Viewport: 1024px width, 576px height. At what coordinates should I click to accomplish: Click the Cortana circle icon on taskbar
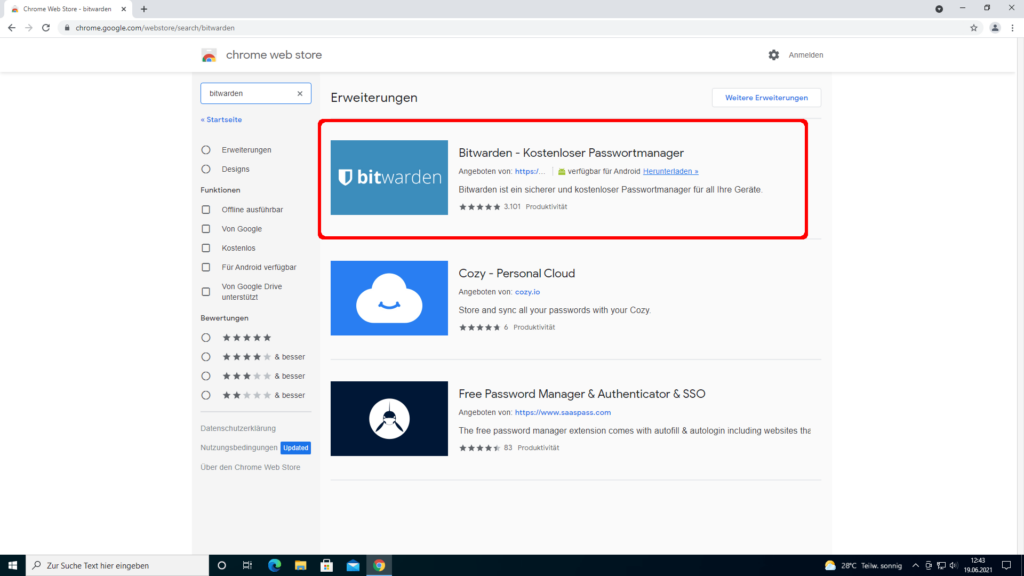point(221,566)
